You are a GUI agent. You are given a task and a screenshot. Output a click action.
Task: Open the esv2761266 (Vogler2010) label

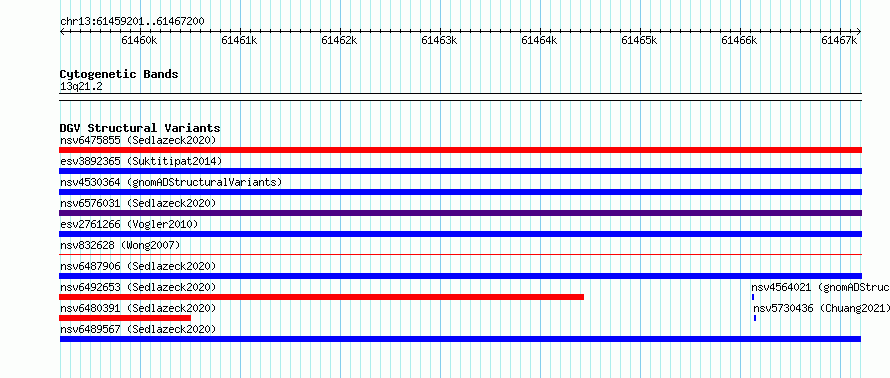[129, 224]
